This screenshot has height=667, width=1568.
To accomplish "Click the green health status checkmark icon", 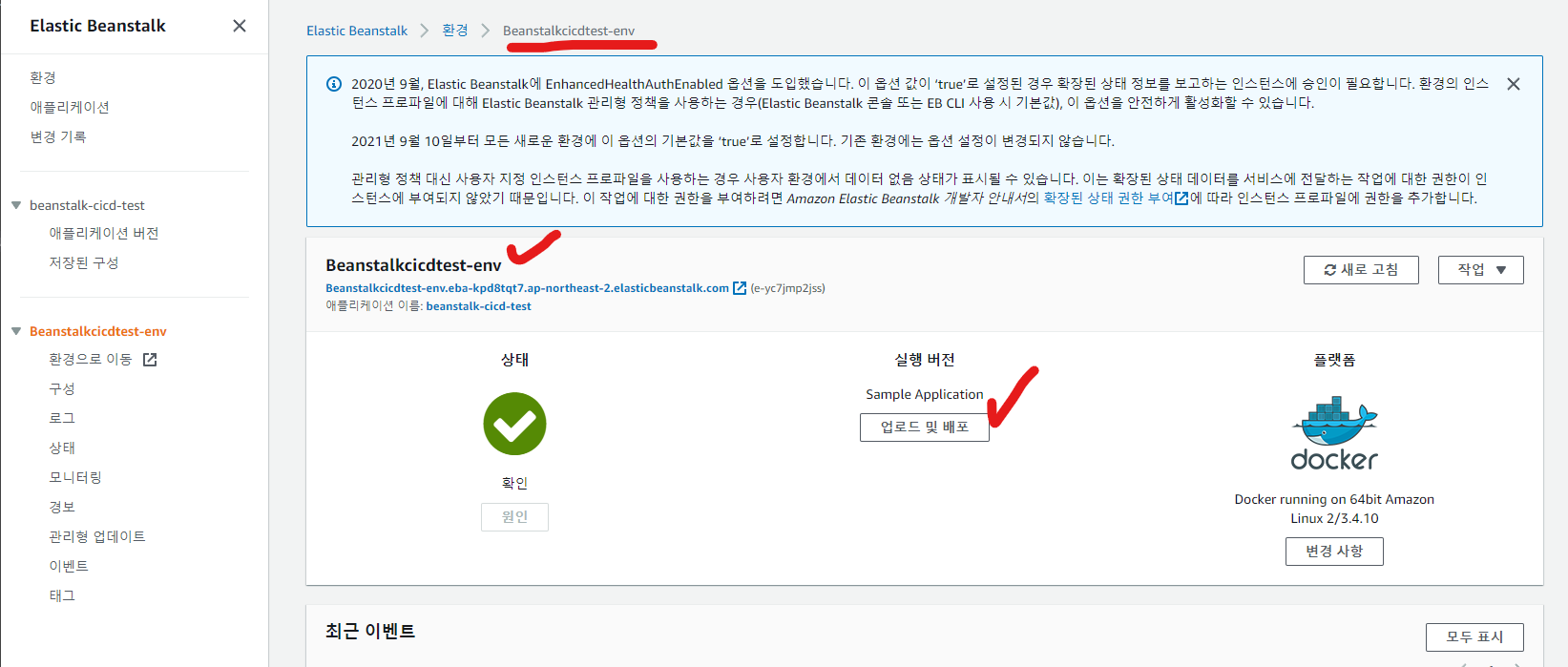I will pos(515,424).
